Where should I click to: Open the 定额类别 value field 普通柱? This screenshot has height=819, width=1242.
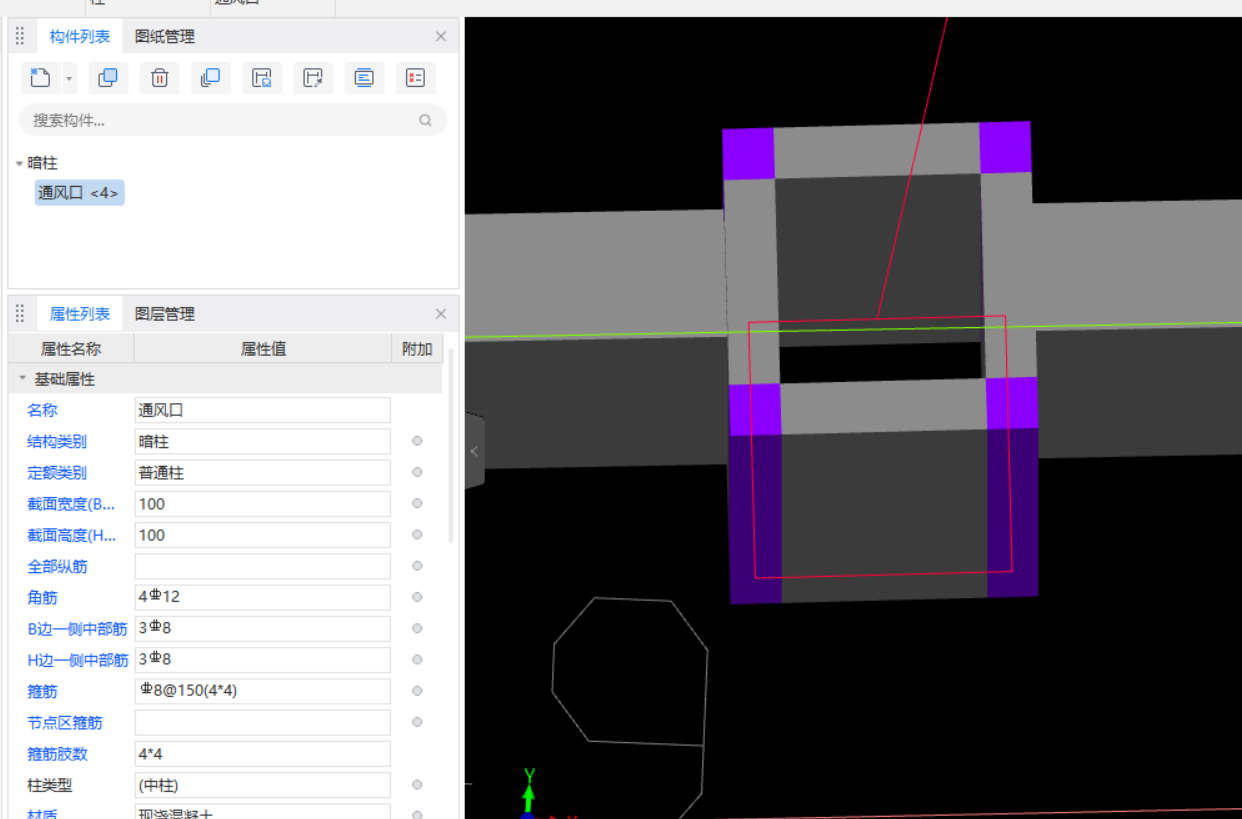coord(263,472)
